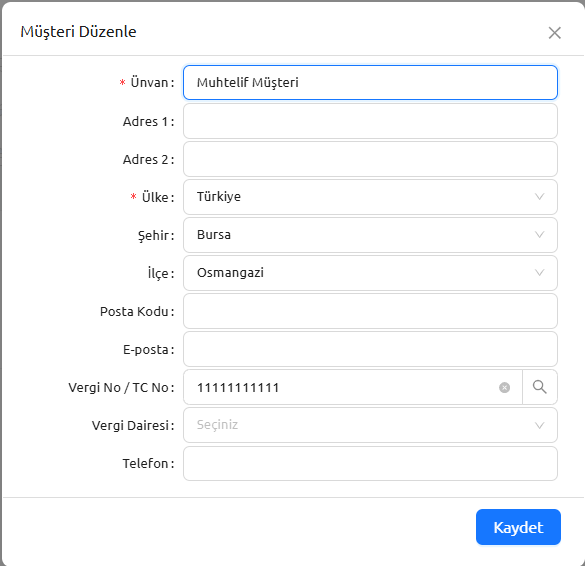585x566 pixels.
Task: Focus the Posta Kodu input
Action: click(370, 311)
